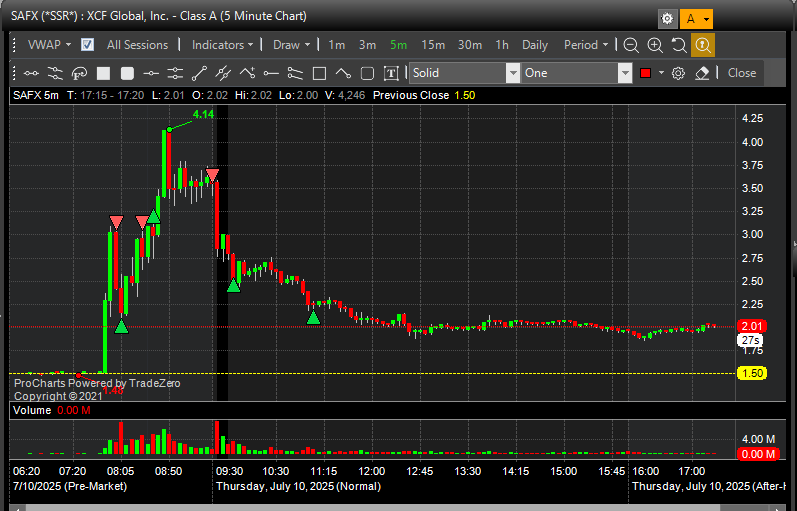
Task: Toggle the VWAP checkbox
Action: (87, 45)
